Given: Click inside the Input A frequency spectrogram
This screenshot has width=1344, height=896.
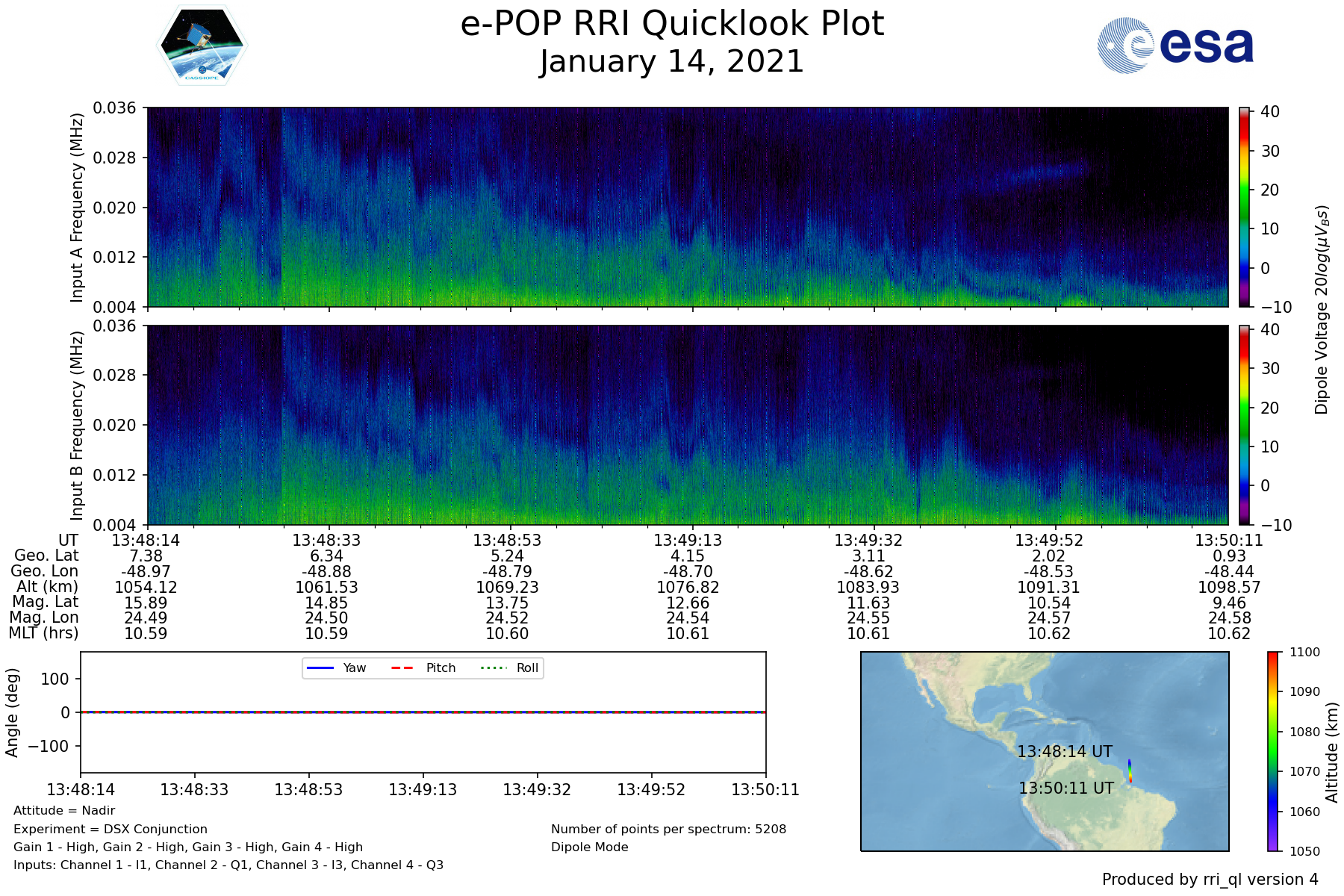Looking at the screenshot, I should pos(687,207).
